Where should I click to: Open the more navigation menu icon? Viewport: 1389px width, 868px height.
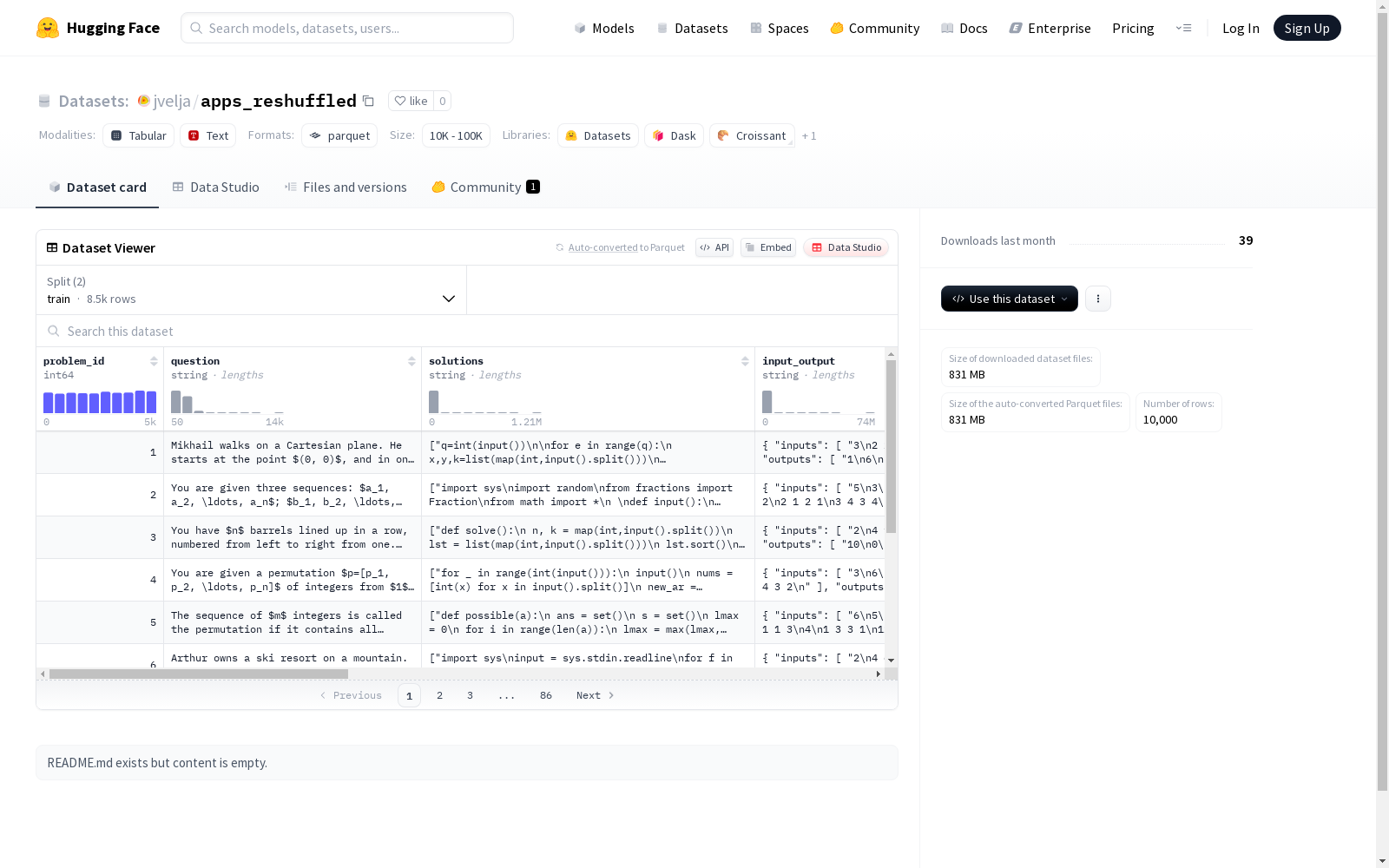coord(1183,28)
